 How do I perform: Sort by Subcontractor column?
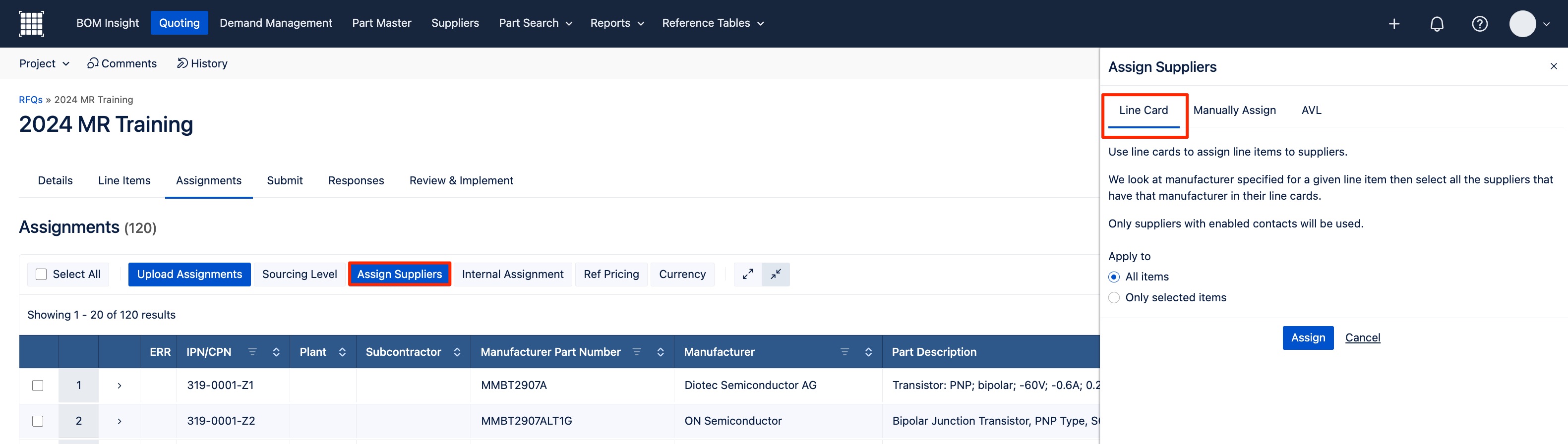pyautogui.click(x=457, y=351)
